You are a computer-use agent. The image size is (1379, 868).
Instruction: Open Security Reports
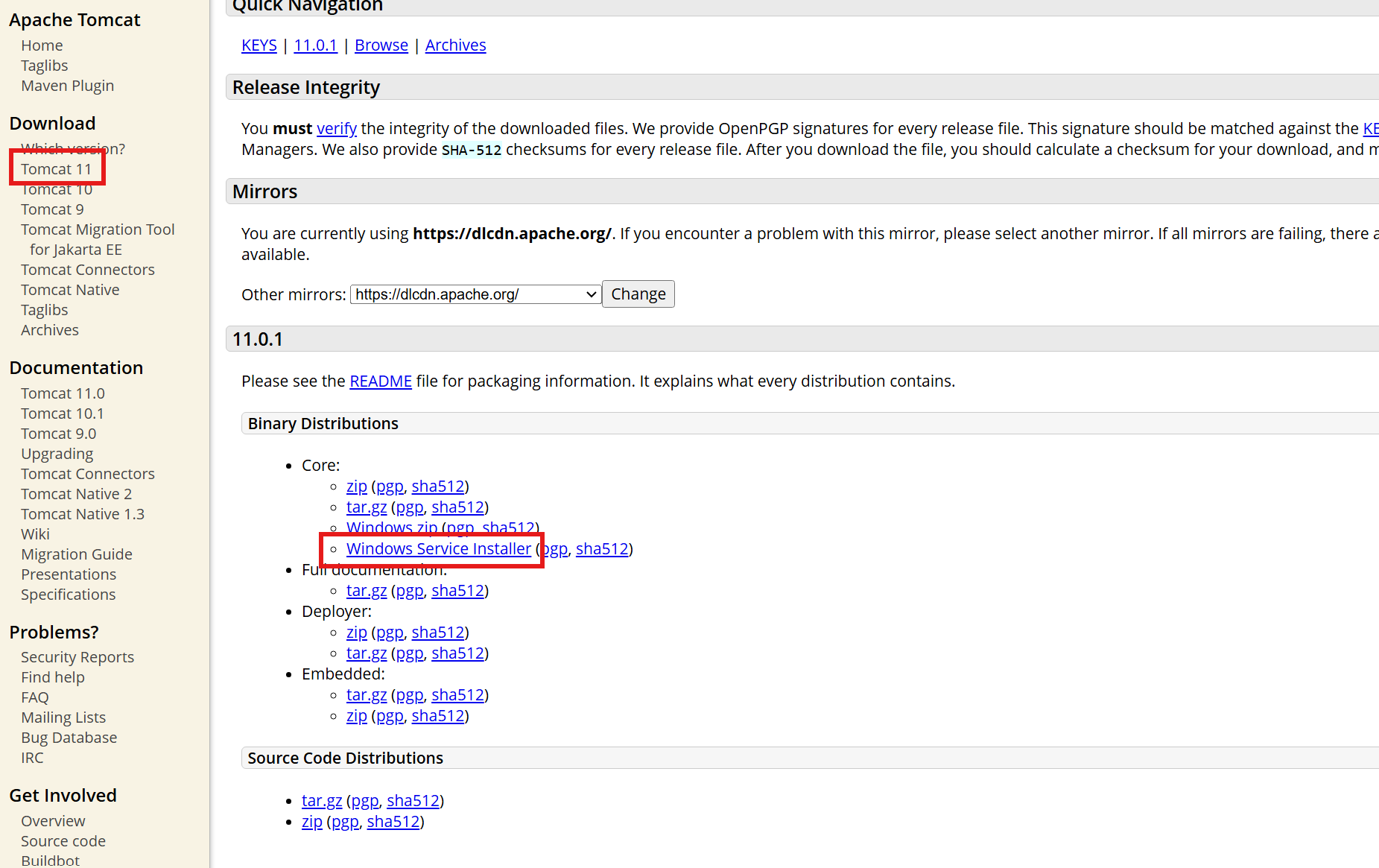(77, 657)
